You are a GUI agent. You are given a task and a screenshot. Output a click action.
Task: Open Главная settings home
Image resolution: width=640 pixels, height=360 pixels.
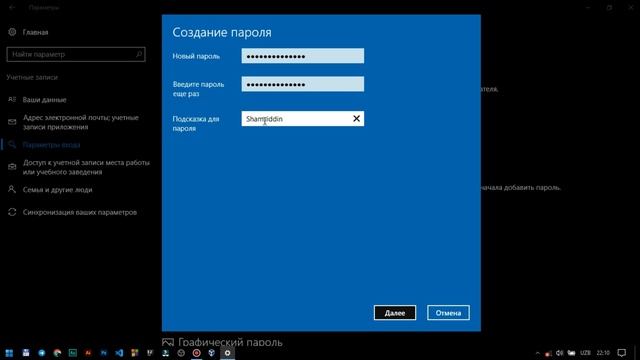coord(29,32)
